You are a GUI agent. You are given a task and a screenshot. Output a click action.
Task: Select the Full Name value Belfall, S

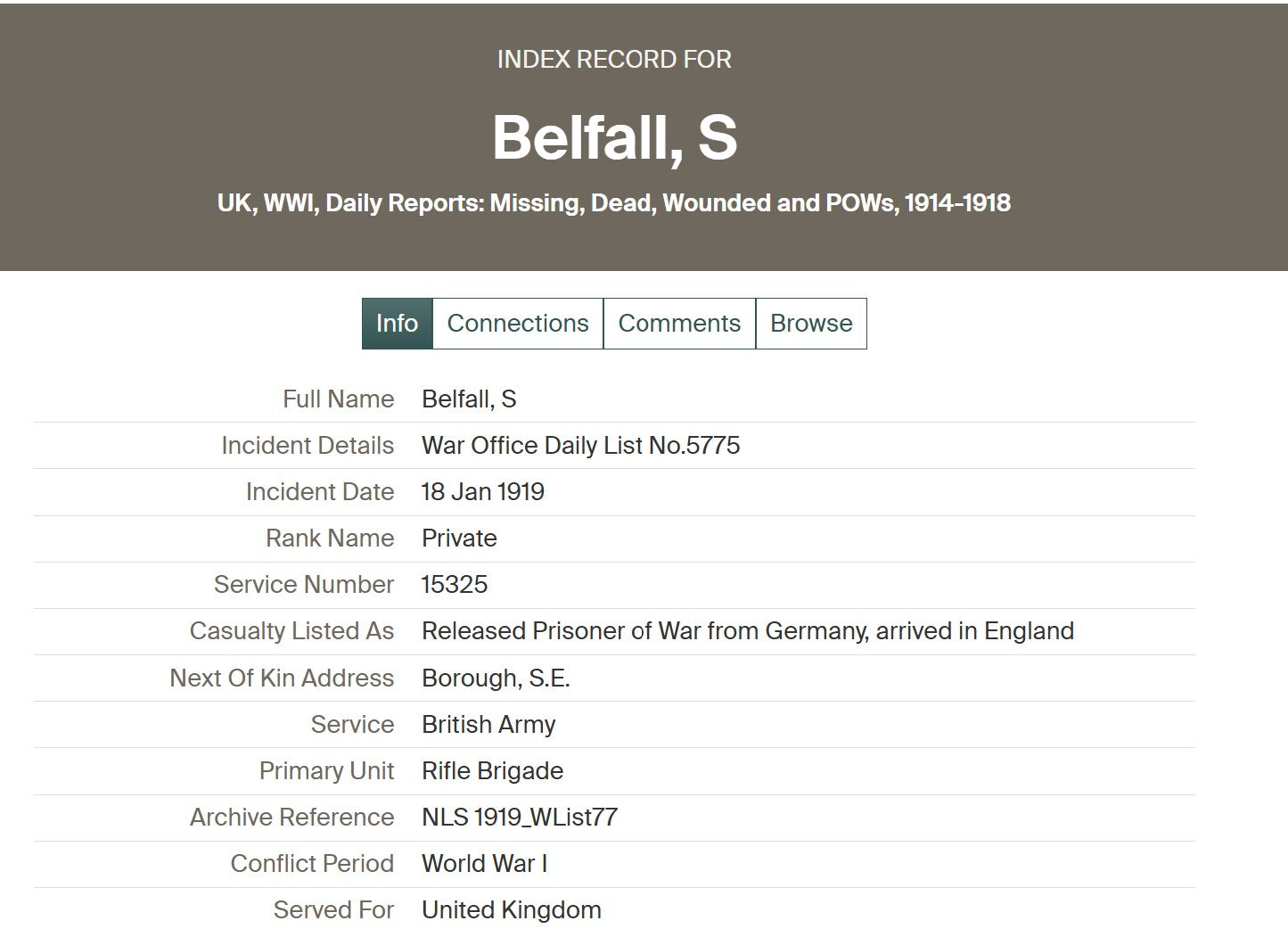coord(469,399)
